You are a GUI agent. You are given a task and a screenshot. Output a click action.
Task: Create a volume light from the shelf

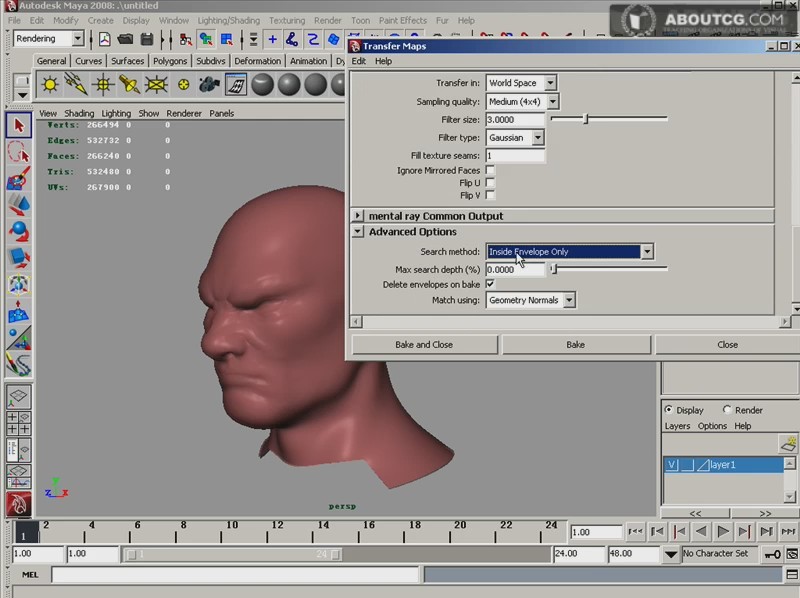pos(183,84)
